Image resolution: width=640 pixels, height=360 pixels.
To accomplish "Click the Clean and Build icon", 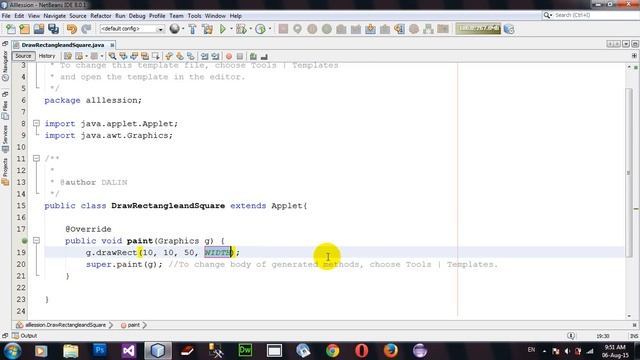I will click(207, 29).
